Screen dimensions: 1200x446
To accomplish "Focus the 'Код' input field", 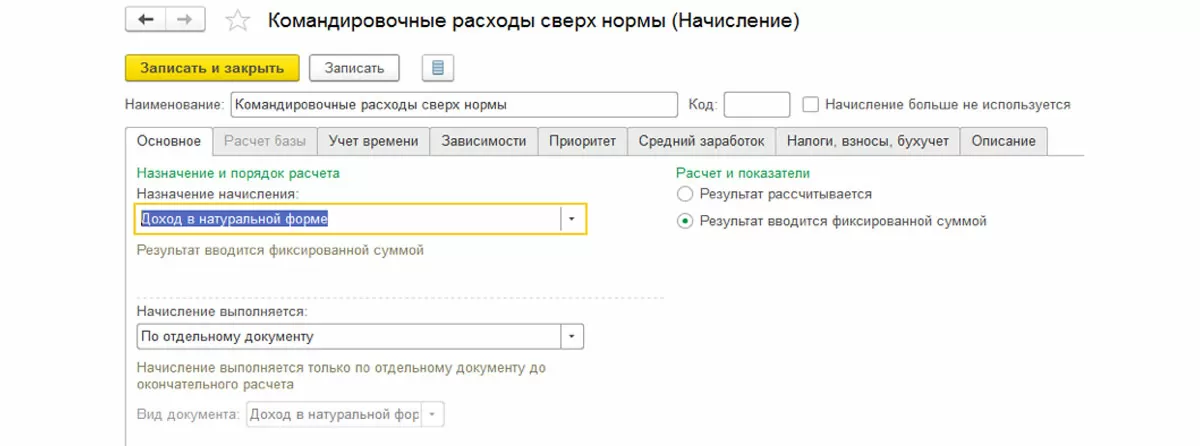I will [x=756, y=104].
